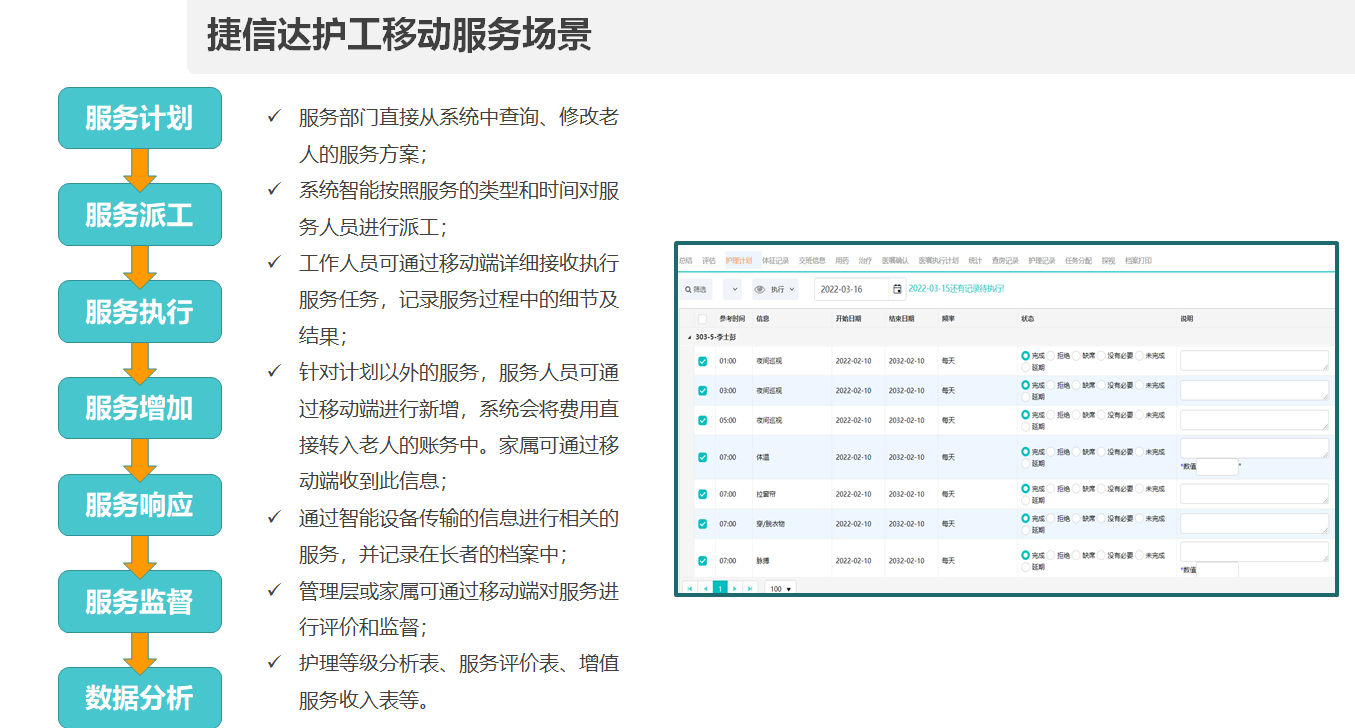Click the 筛选 search filter button
This screenshot has height=728, width=1355.
695,289
